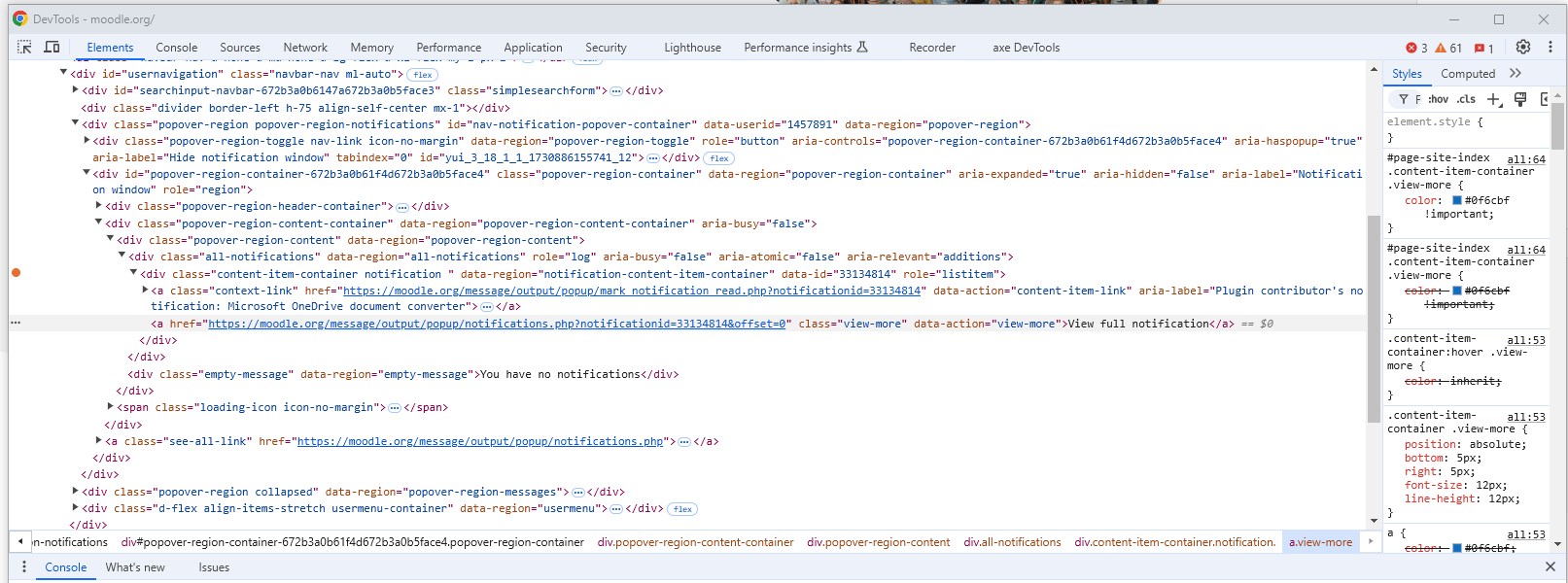Toggle the :hov element state button
Image resolution: width=1568 pixels, height=583 pixels.
pyautogui.click(x=1438, y=99)
